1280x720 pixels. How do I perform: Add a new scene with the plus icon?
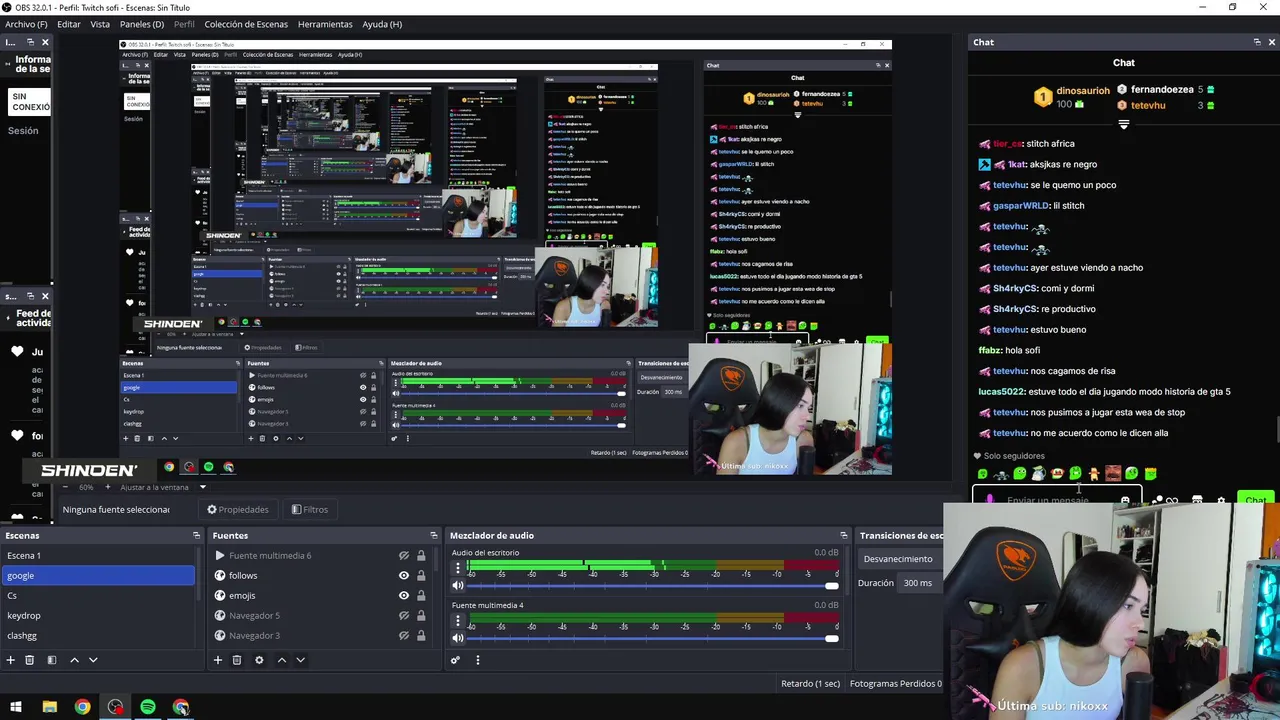tap(11, 660)
